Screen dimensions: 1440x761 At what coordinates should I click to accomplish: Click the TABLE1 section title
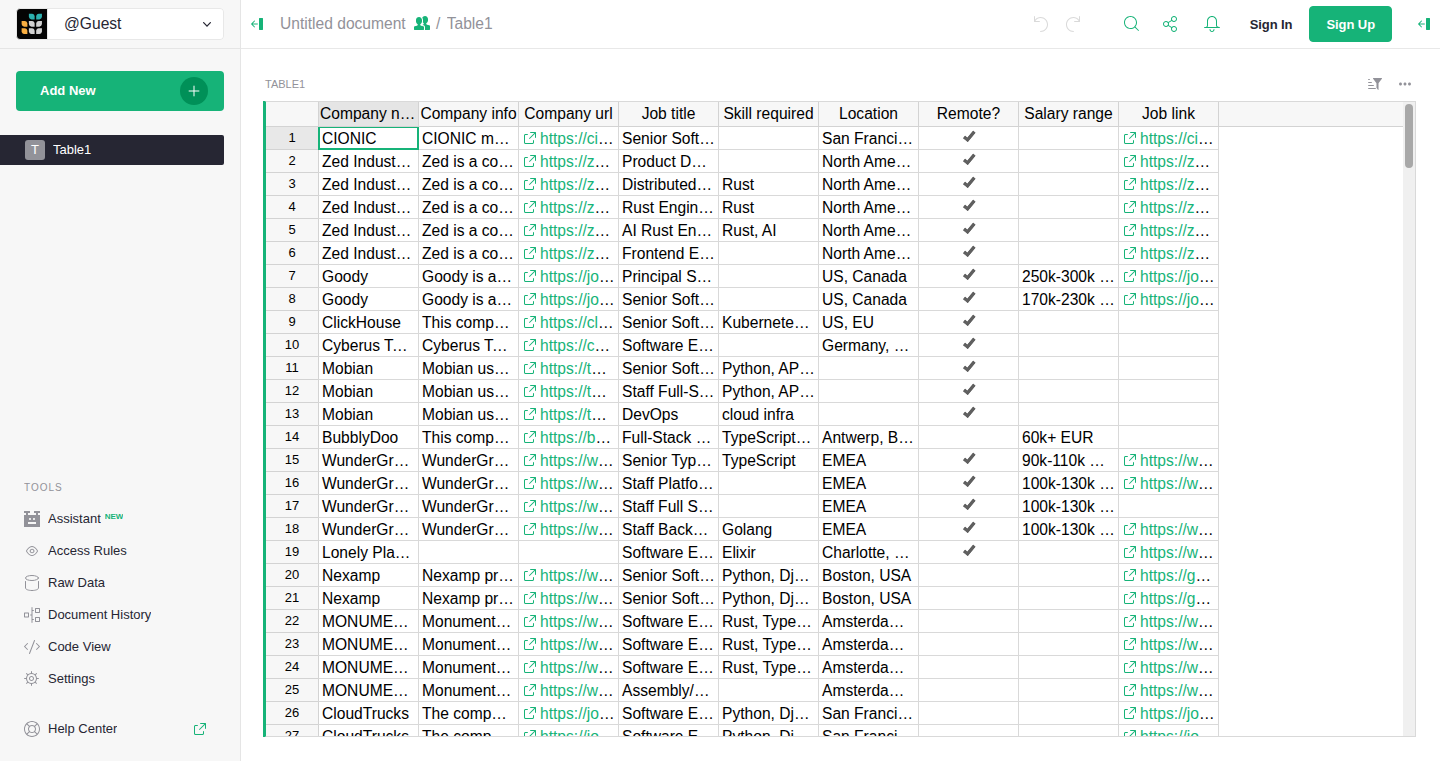pyautogui.click(x=285, y=84)
